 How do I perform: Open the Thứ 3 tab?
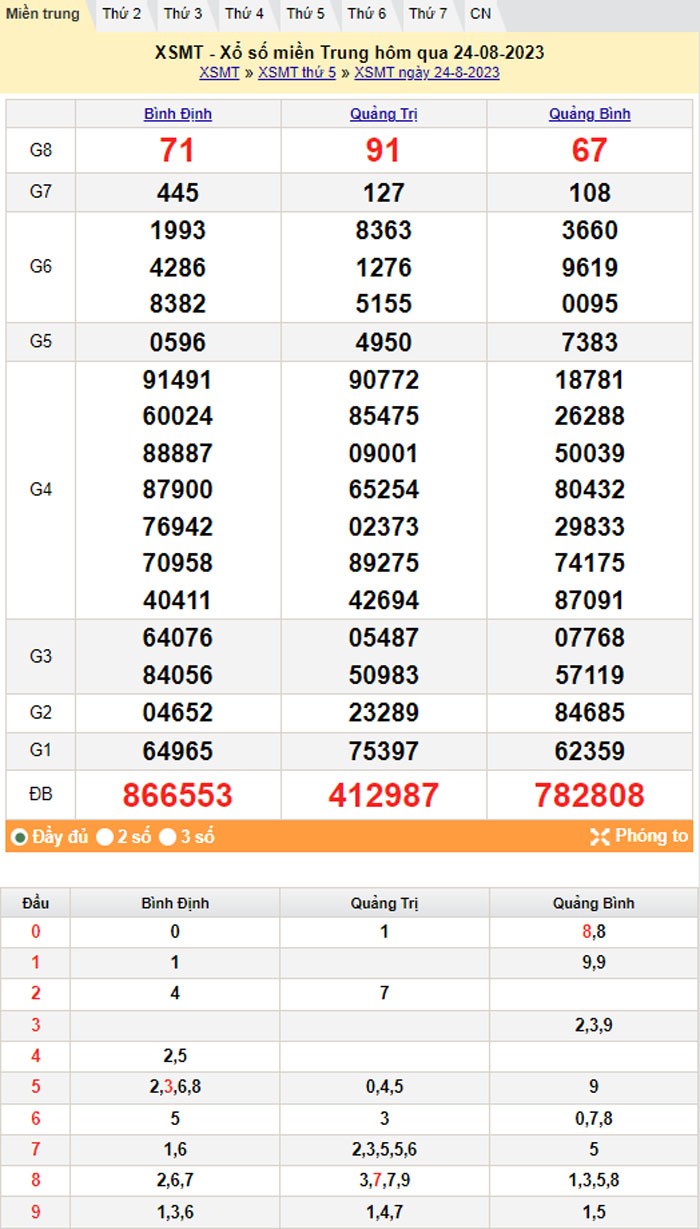point(183,14)
